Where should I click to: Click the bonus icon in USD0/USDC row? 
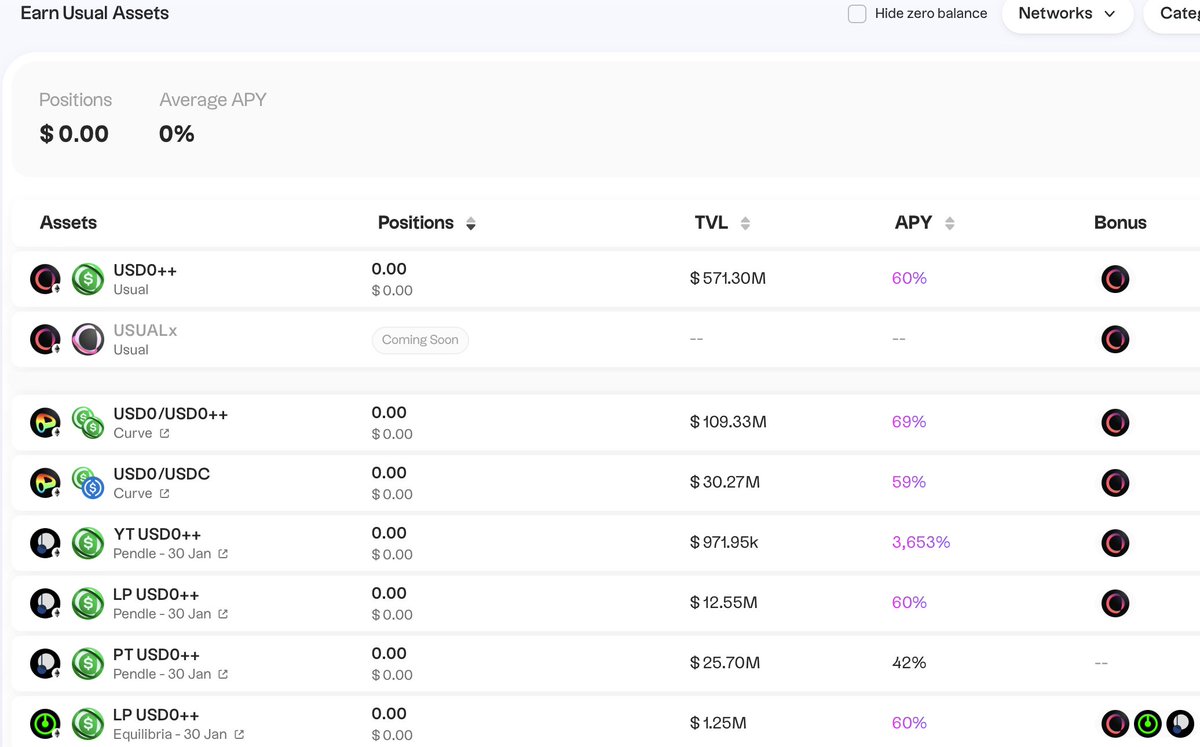(1115, 483)
